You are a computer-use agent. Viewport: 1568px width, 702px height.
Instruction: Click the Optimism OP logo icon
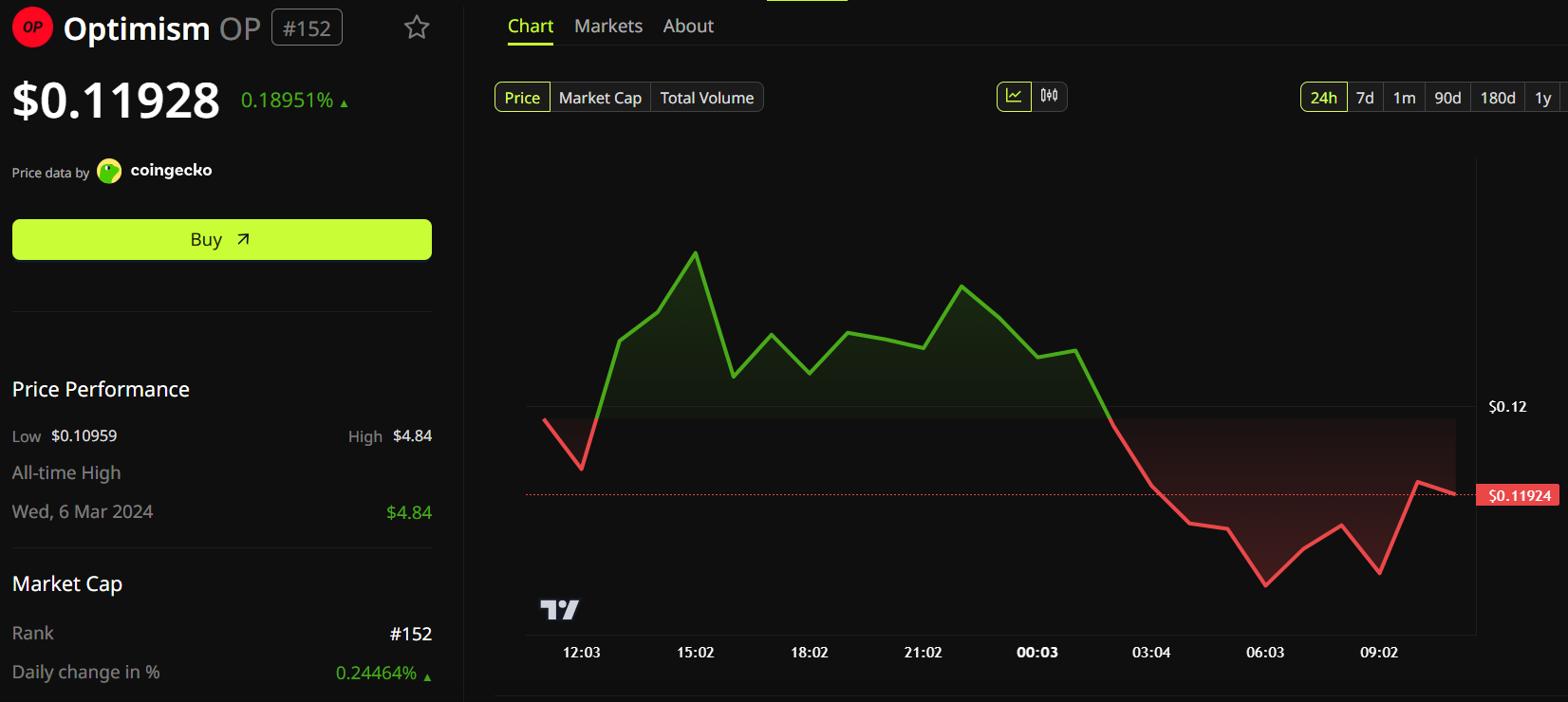pos(32,28)
